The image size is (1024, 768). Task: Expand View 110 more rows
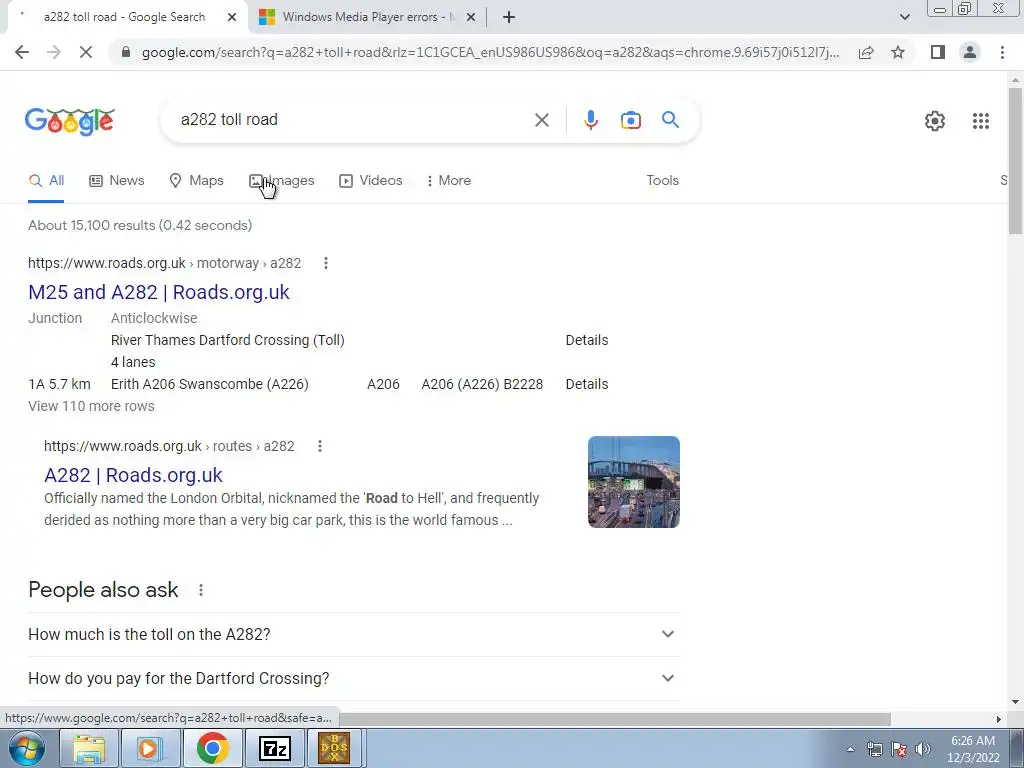pos(91,406)
